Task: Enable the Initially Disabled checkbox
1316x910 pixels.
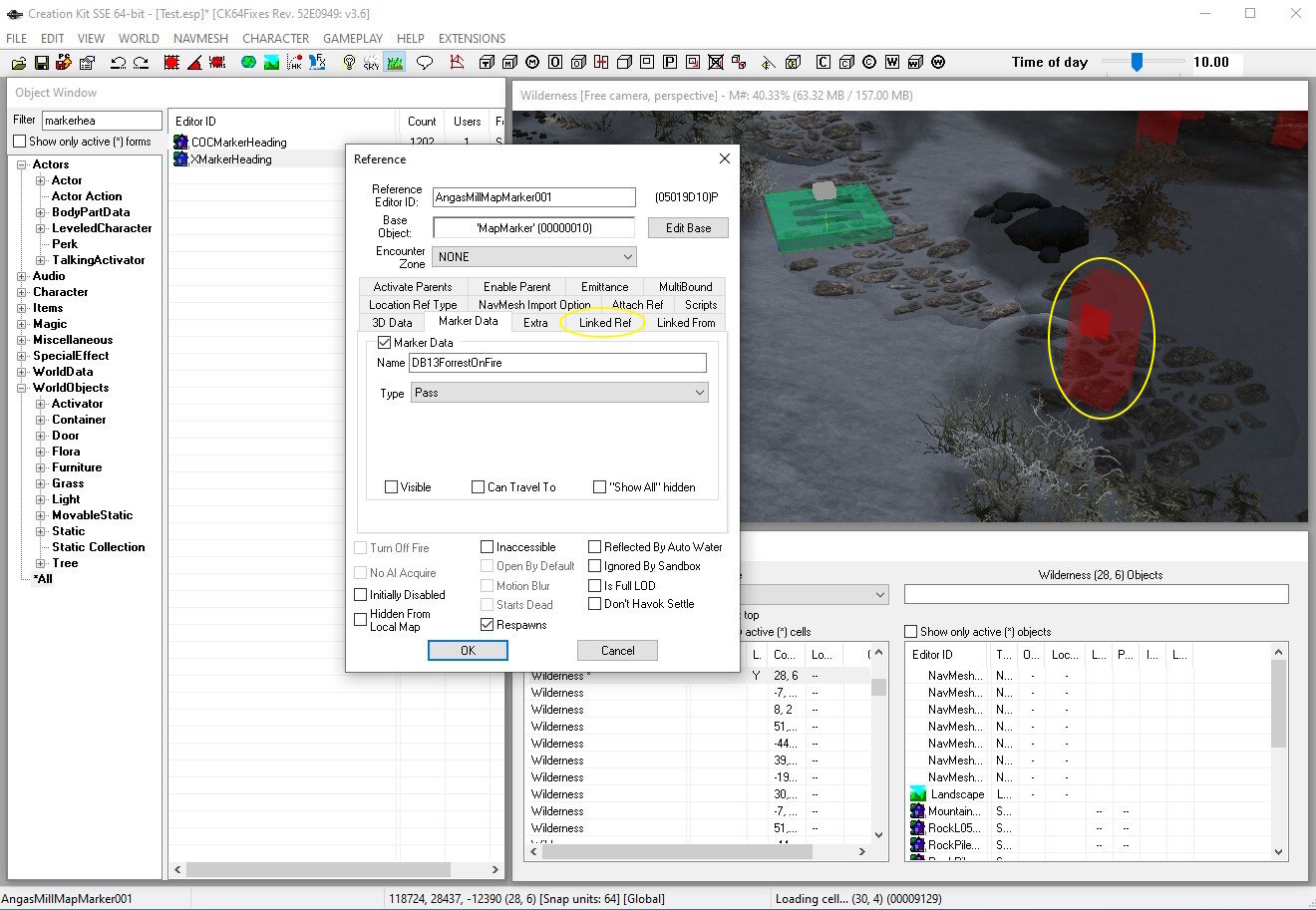Action: (x=361, y=595)
